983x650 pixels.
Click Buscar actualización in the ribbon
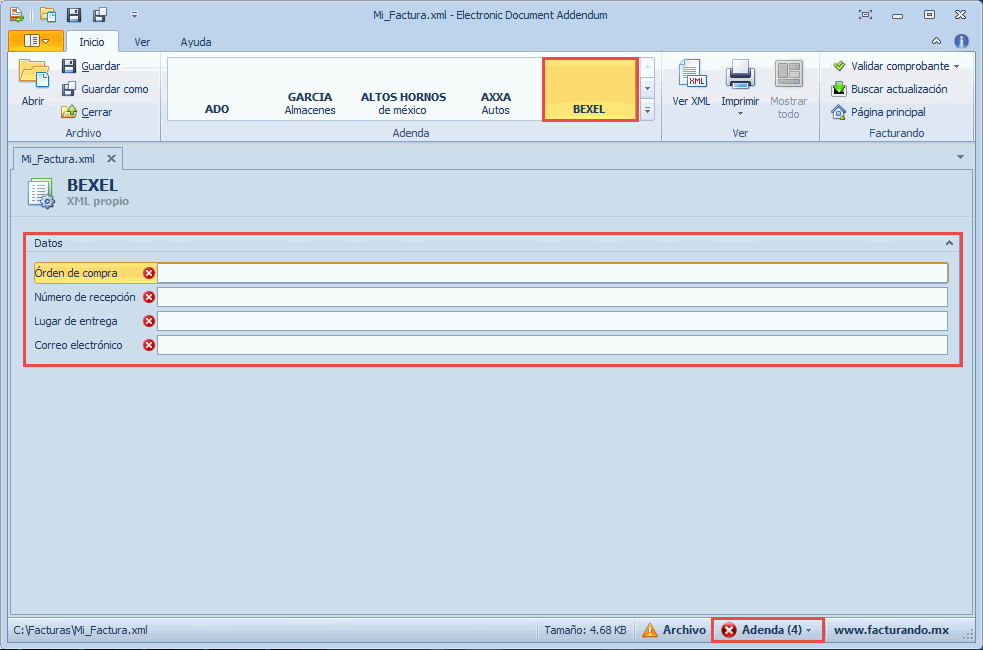pyautogui.click(x=890, y=89)
